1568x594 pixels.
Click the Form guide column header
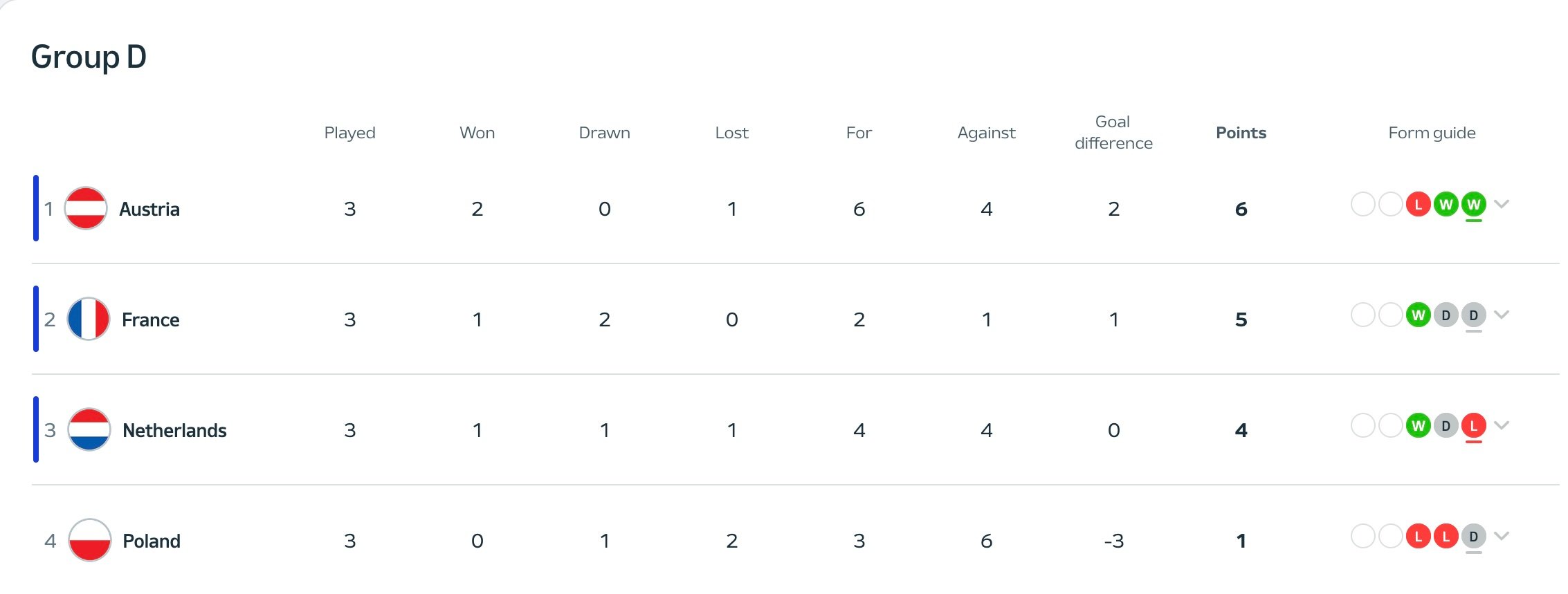pyautogui.click(x=1432, y=133)
